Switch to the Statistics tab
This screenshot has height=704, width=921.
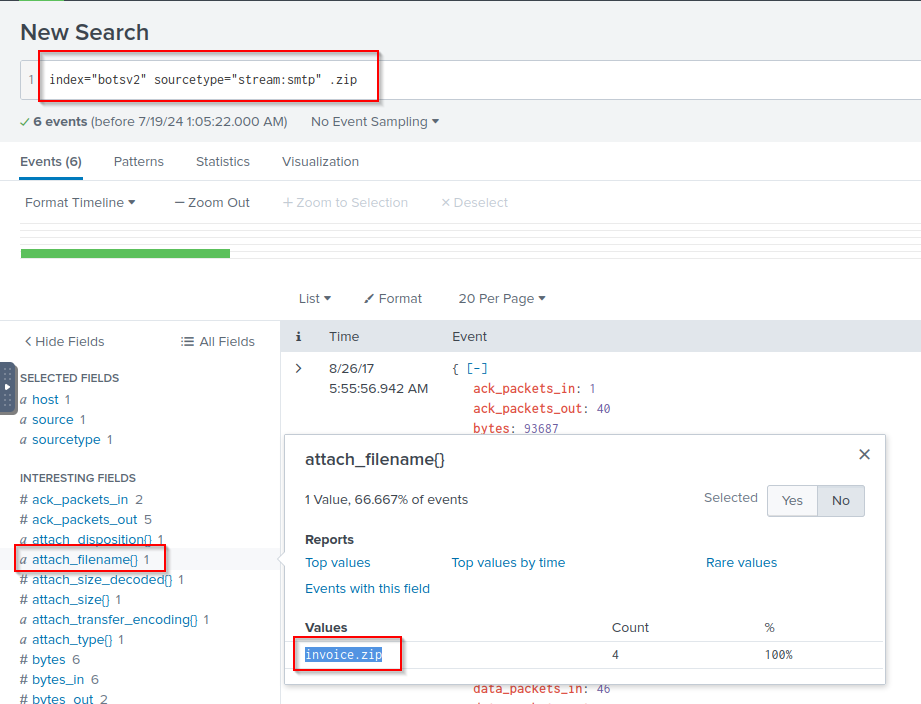click(222, 162)
